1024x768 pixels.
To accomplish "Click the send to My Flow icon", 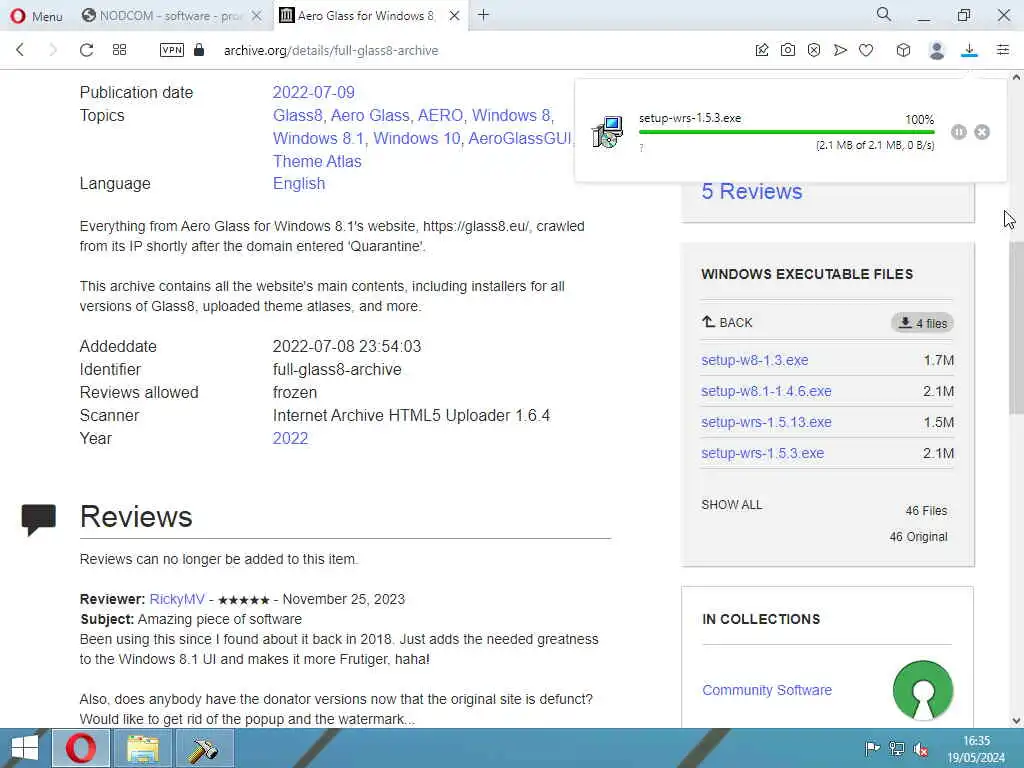I will (840, 50).
